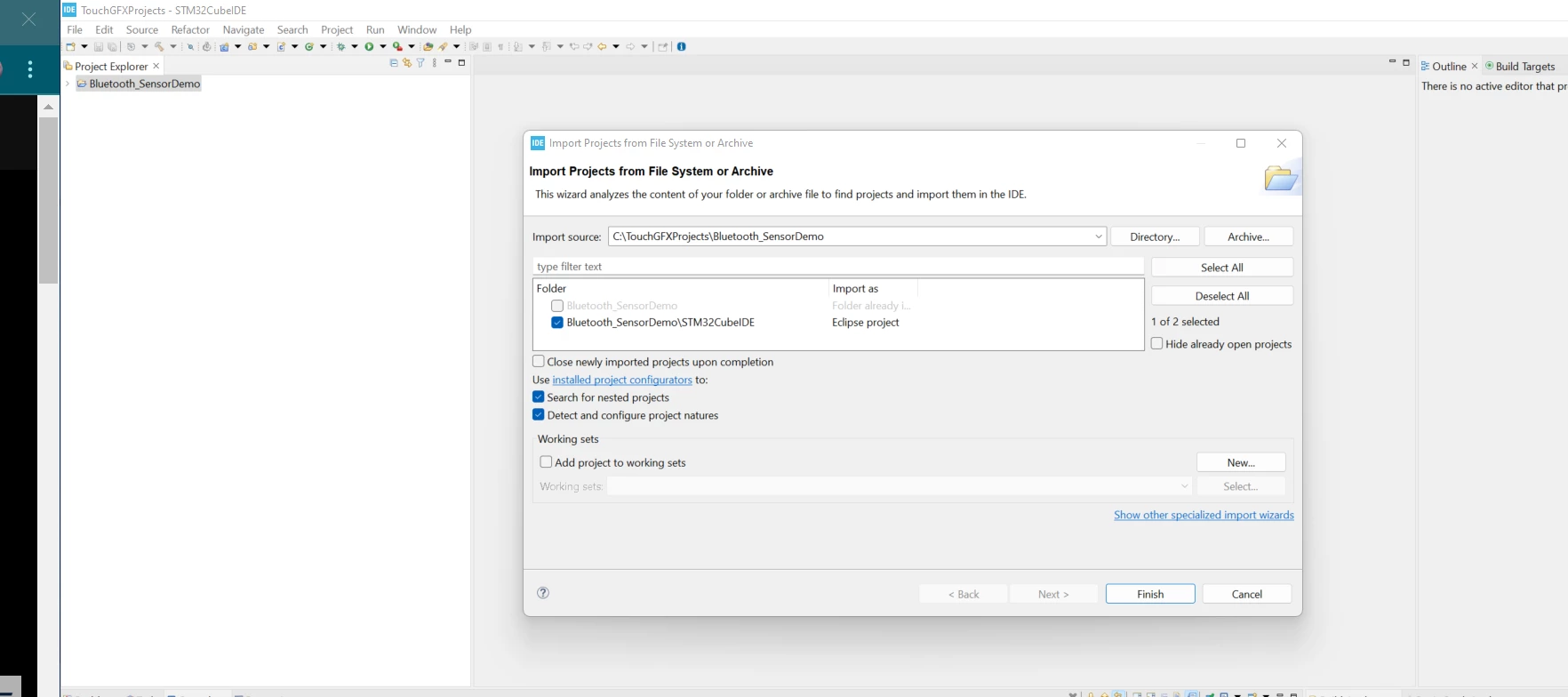Switch to the Build Targets tab
This screenshot has width=1568, height=697.
click(1520, 66)
